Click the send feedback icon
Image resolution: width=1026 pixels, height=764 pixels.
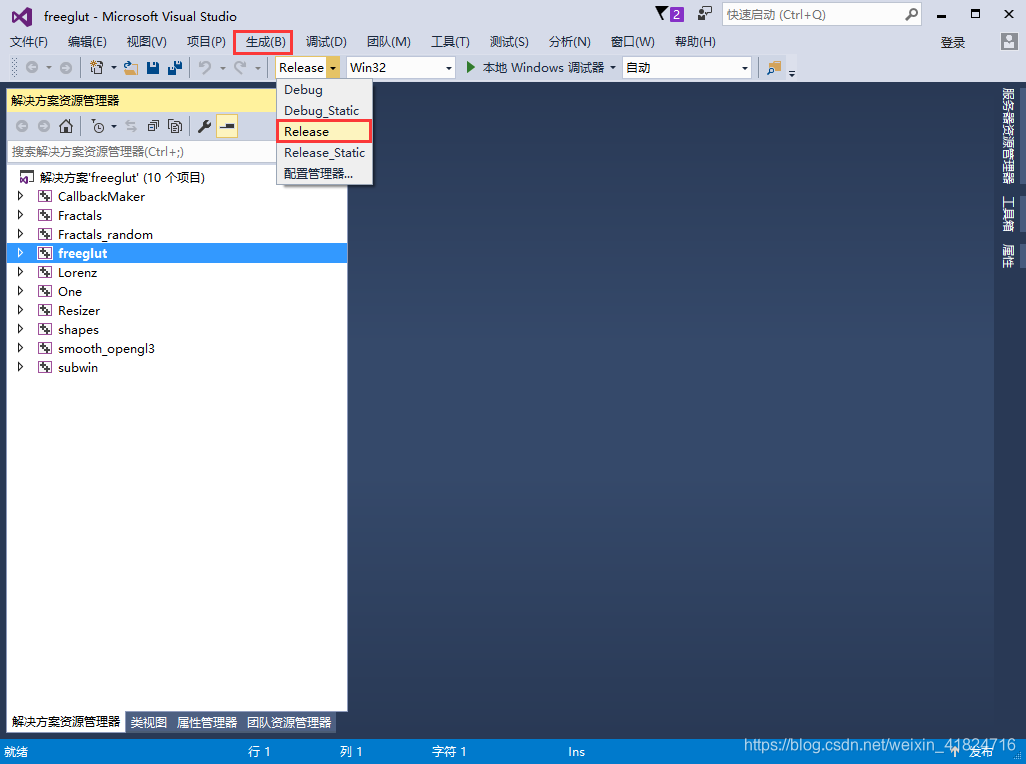705,14
